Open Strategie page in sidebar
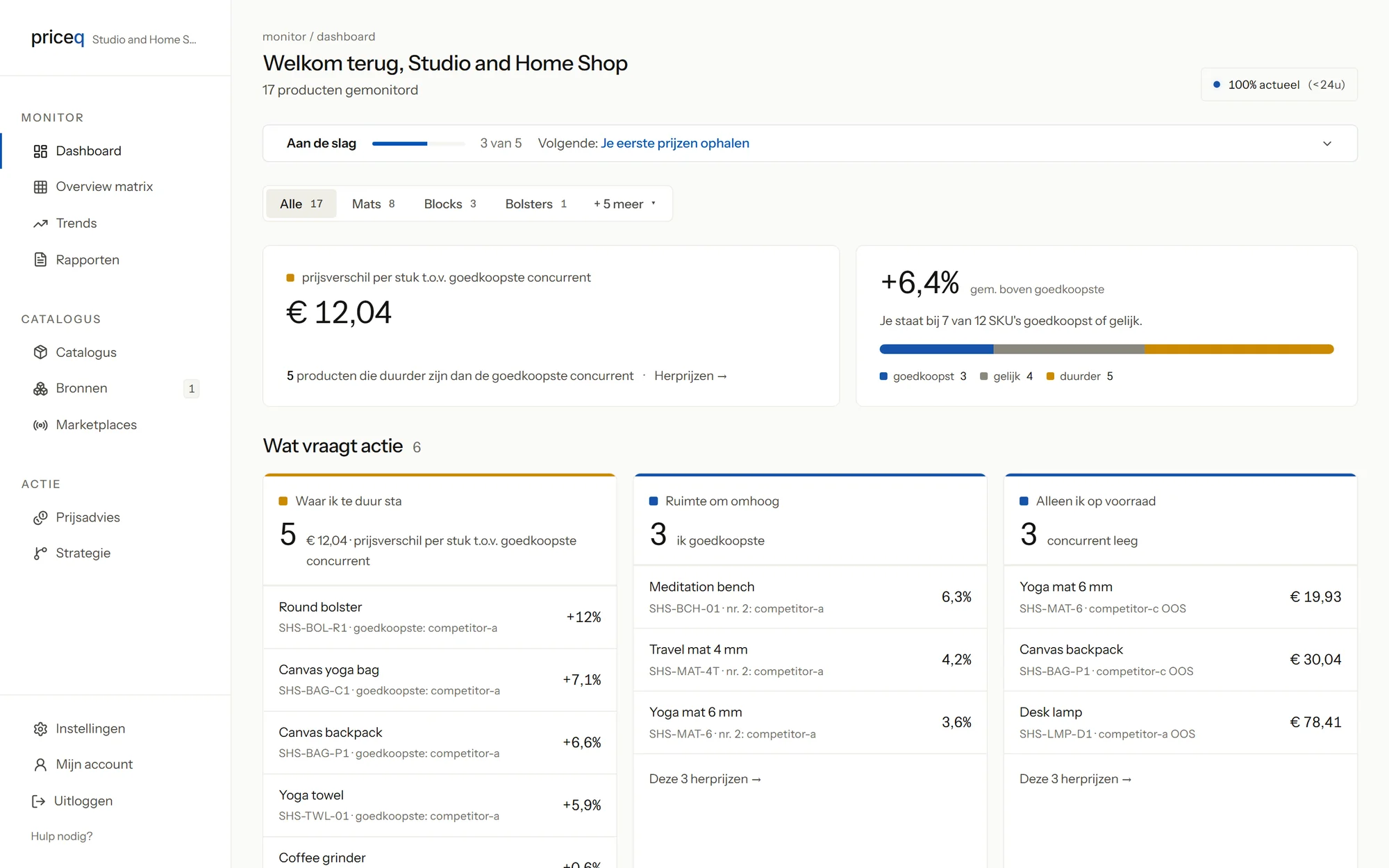This screenshot has width=1389, height=868. point(83,553)
